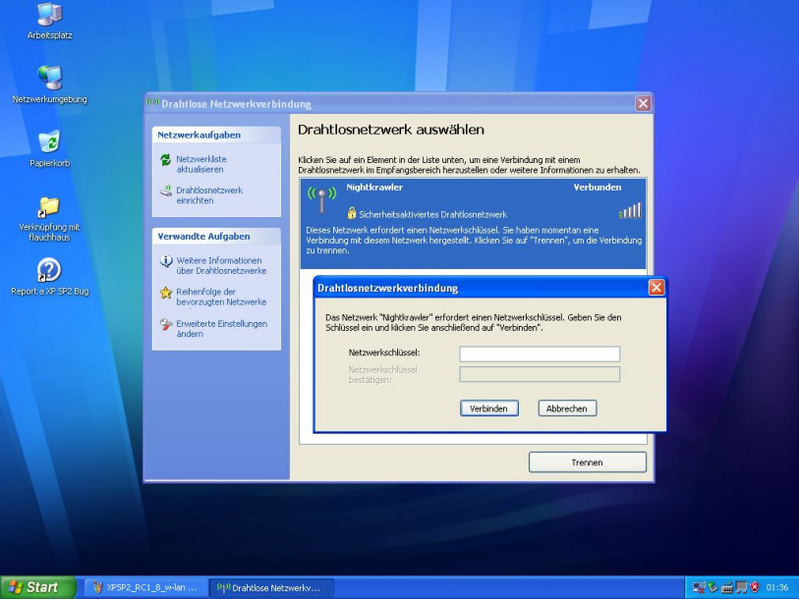Click the Nightkrawler signal strength bars
This screenshot has width=799, height=599.
pos(630,210)
